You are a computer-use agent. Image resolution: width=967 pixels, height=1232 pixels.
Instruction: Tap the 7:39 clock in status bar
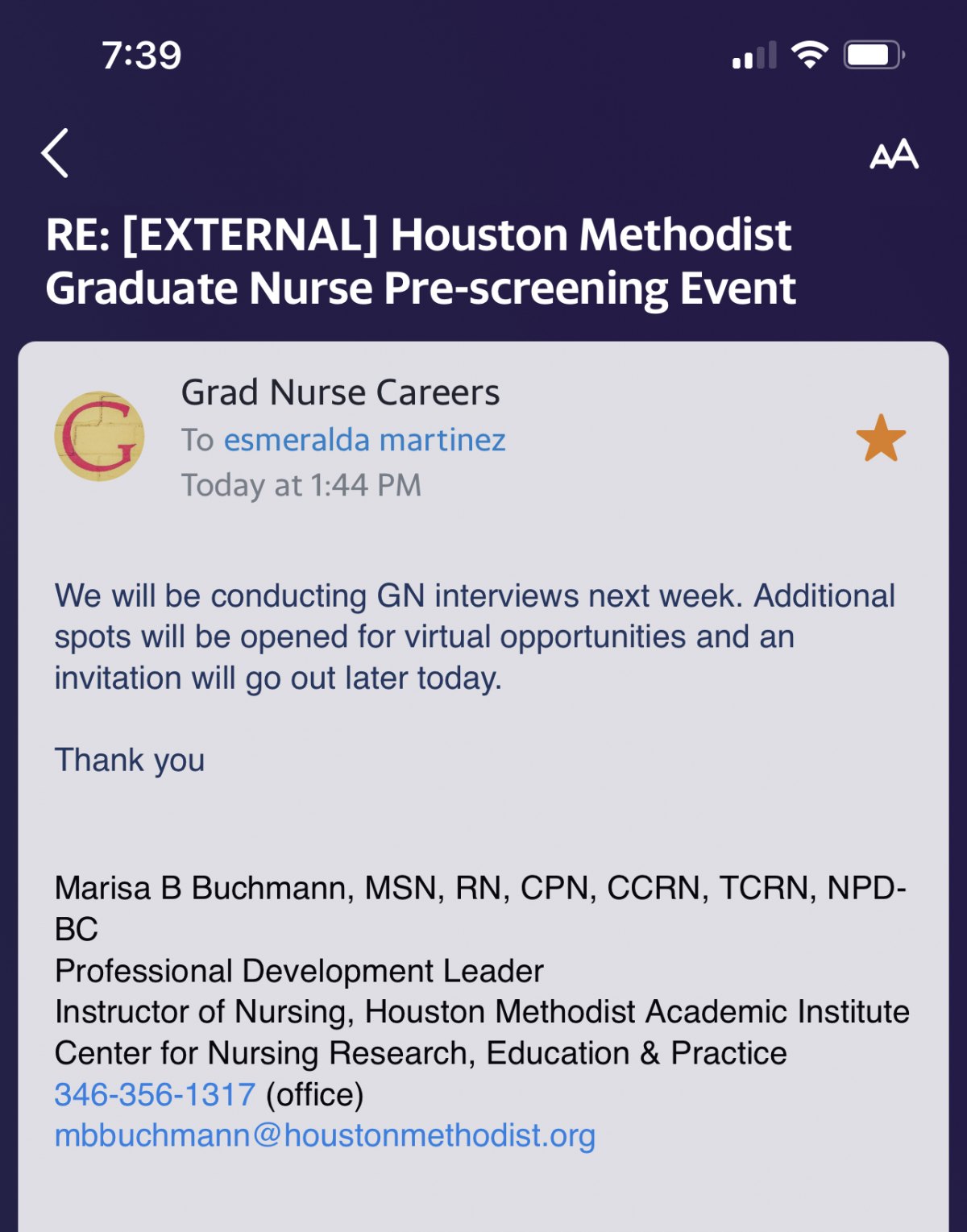pos(142,56)
